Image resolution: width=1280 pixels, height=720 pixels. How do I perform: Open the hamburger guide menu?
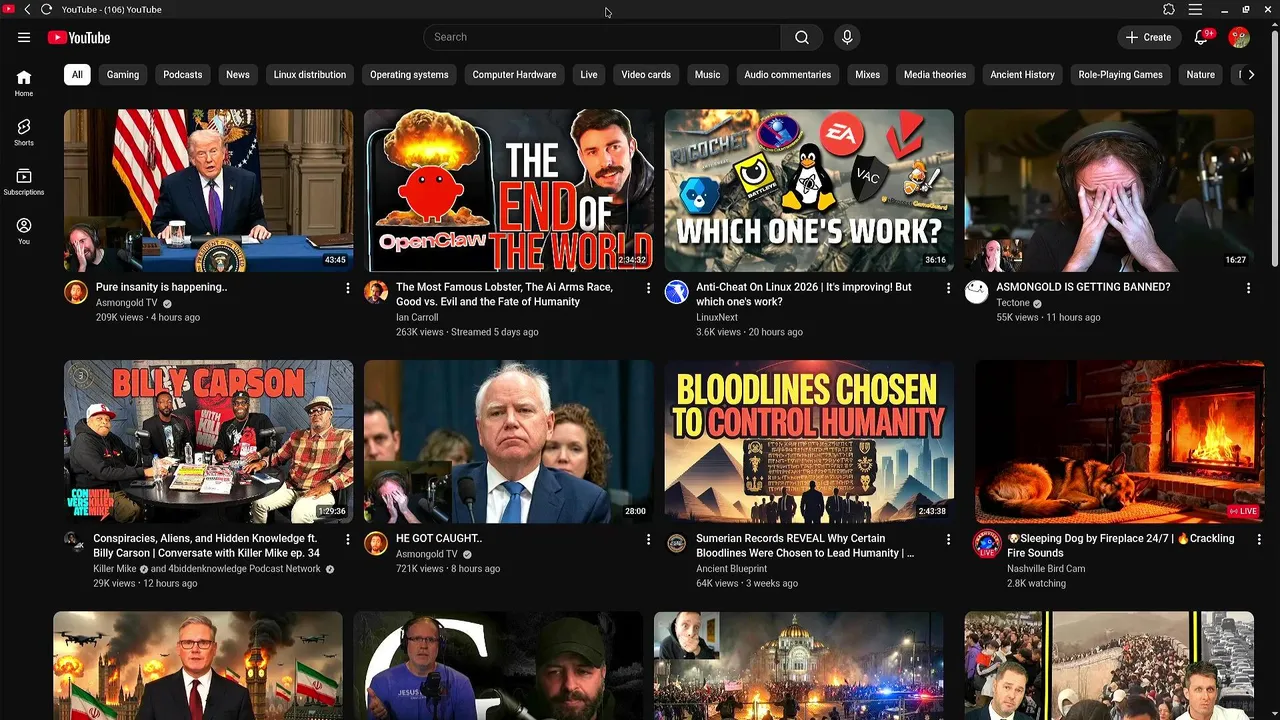pyautogui.click(x=24, y=37)
